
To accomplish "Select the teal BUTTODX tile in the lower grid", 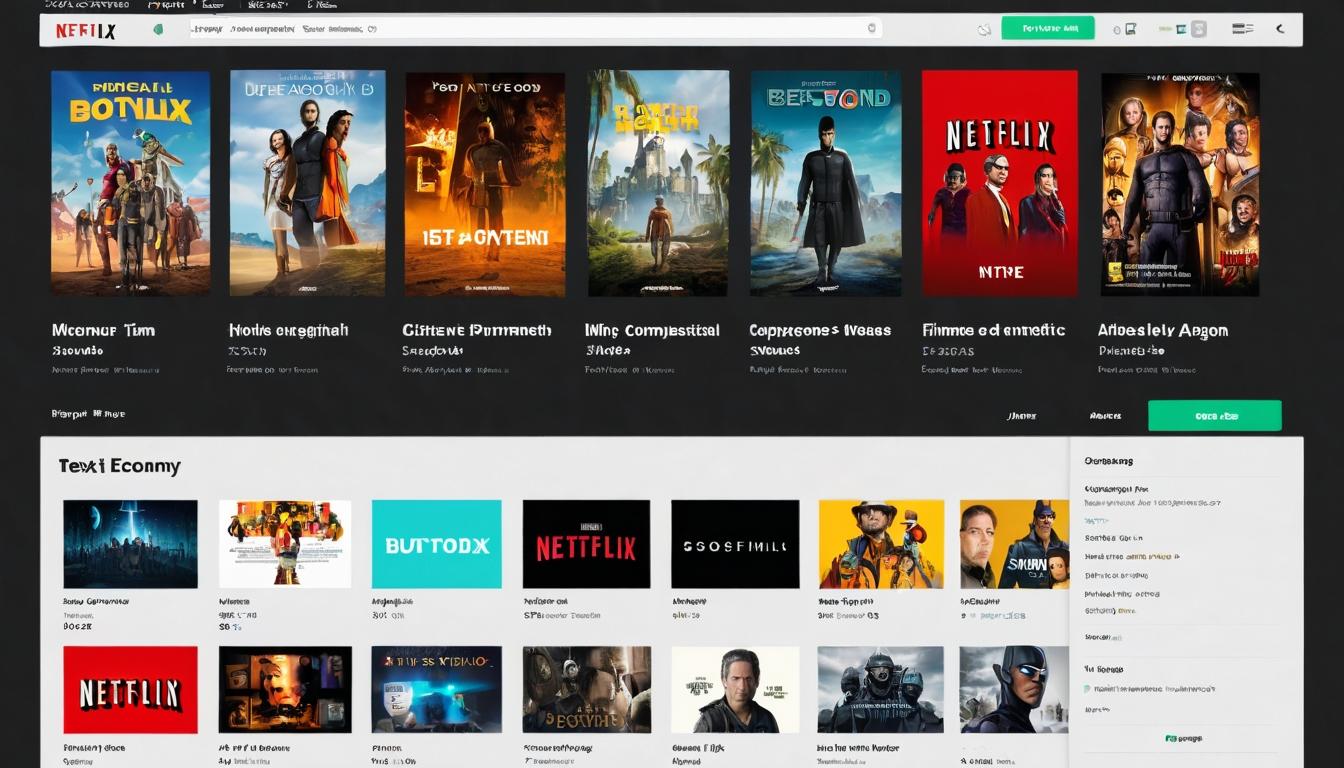I will (436, 544).
